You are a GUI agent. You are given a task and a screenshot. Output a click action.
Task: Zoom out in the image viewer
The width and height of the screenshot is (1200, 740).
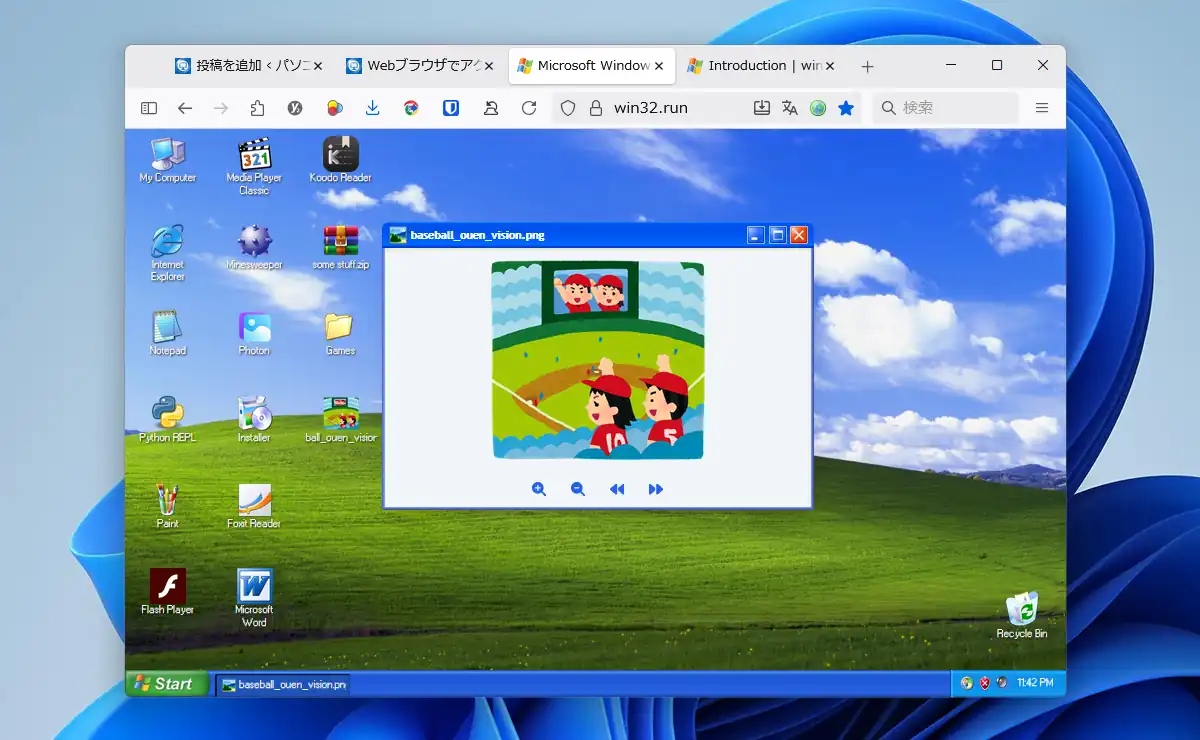(x=577, y=489)
